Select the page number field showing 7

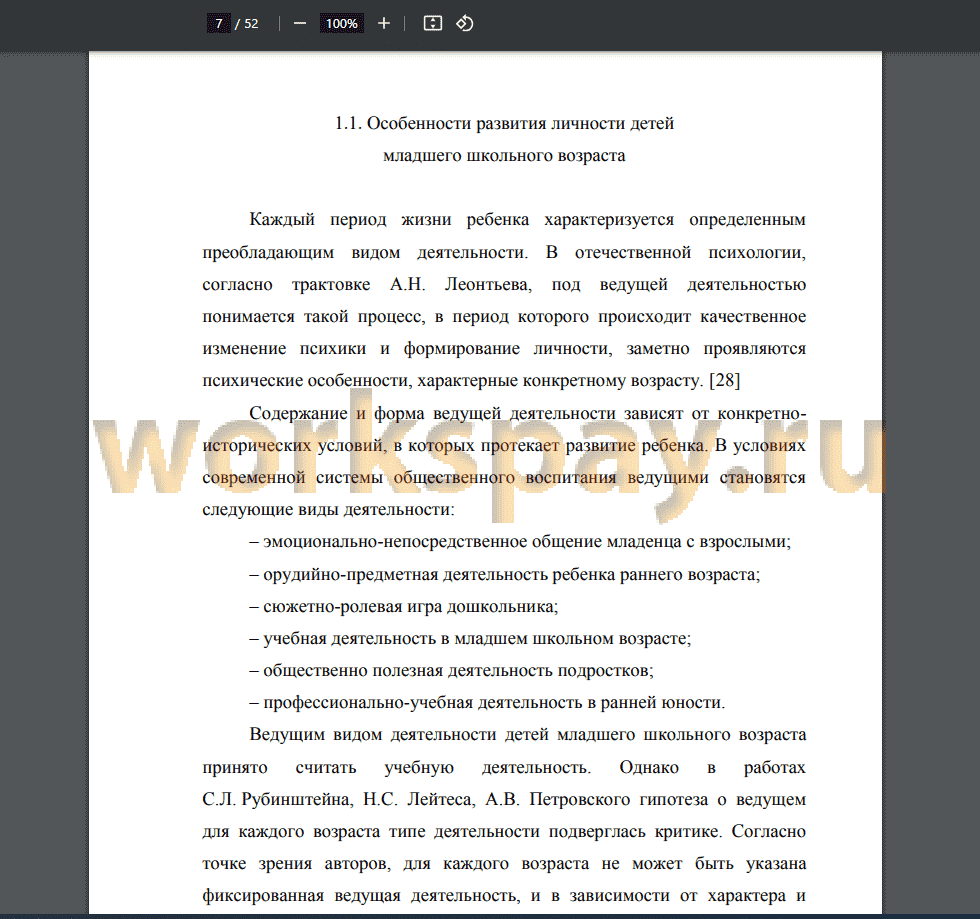click(219, 24)
